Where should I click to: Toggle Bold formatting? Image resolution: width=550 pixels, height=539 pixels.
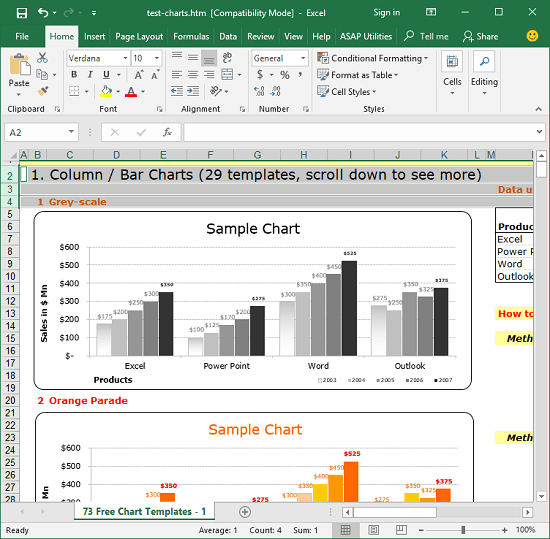point(74,75)
